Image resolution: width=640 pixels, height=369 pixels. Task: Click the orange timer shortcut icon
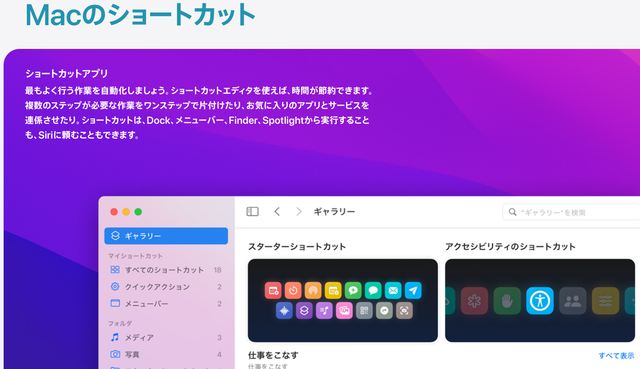293,291
